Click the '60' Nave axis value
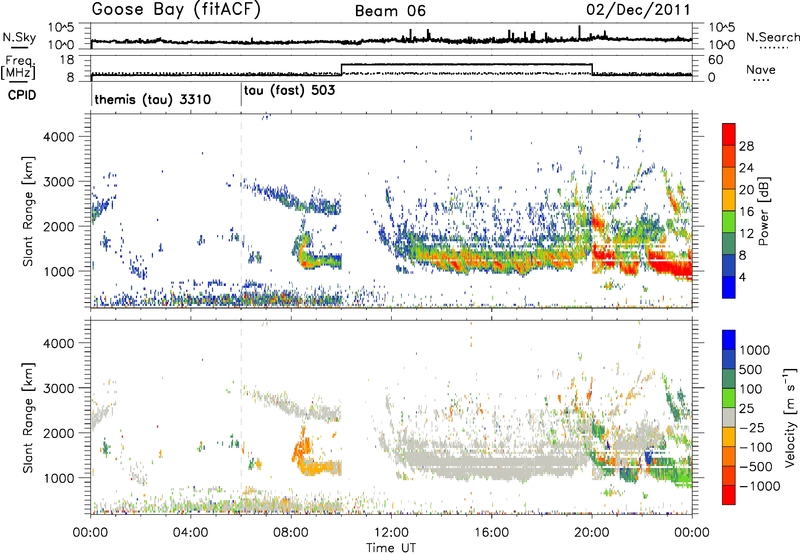800x554 pixels. click(x=716, y=60)
